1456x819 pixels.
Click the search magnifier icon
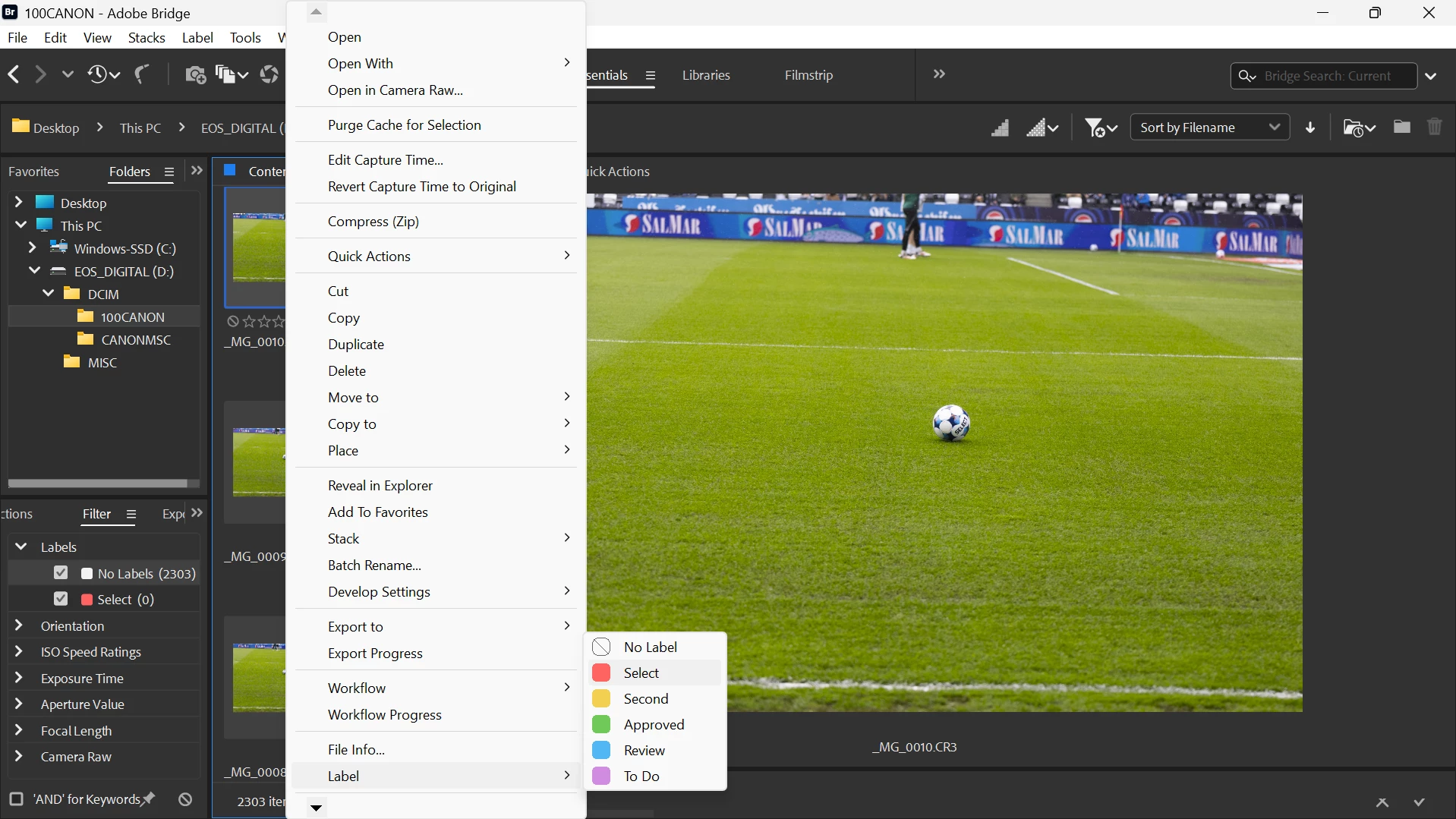pos(1247,76)
